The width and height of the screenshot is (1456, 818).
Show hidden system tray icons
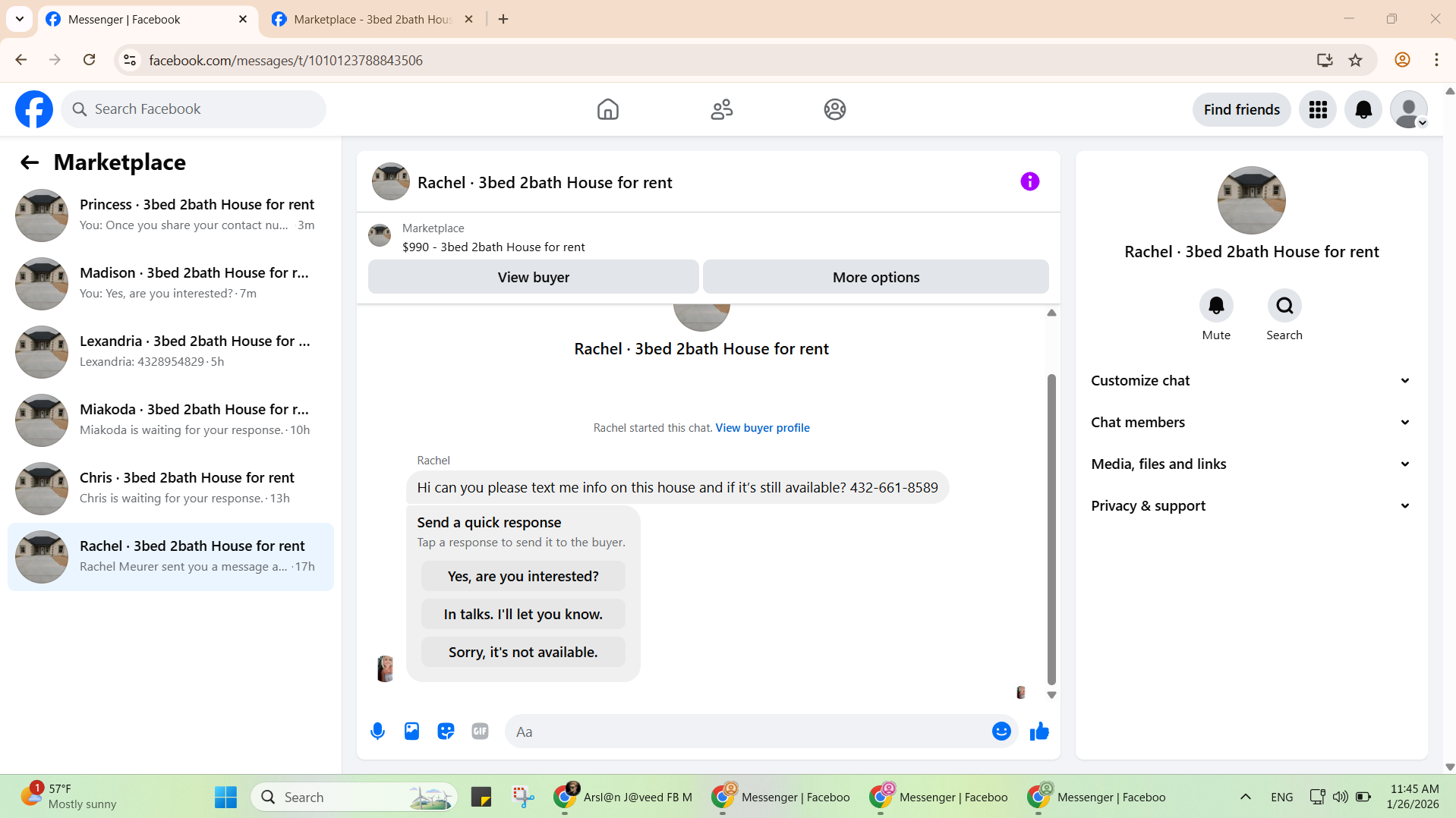coord(1245,798)
